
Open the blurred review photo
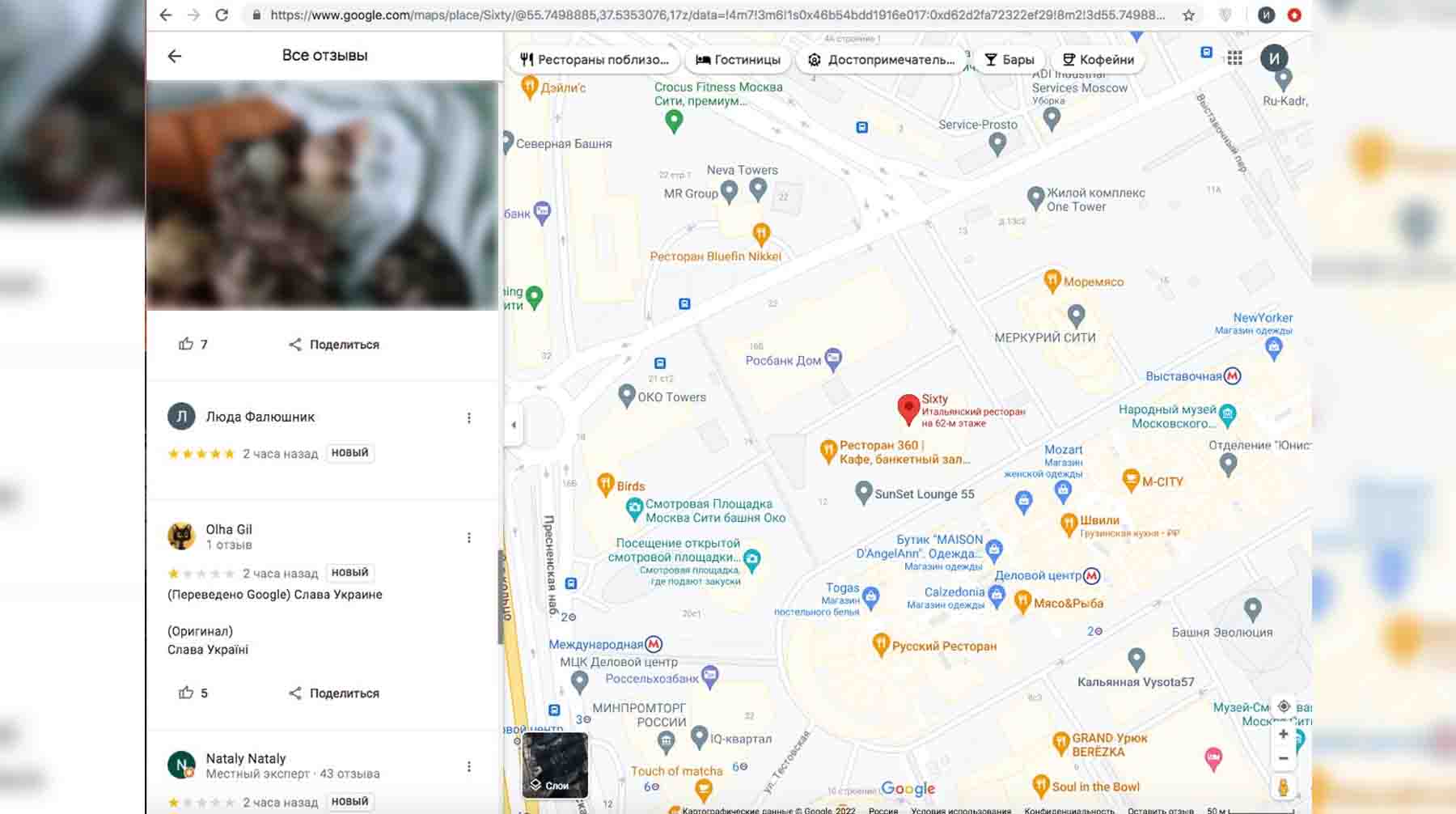click(322, 195)
